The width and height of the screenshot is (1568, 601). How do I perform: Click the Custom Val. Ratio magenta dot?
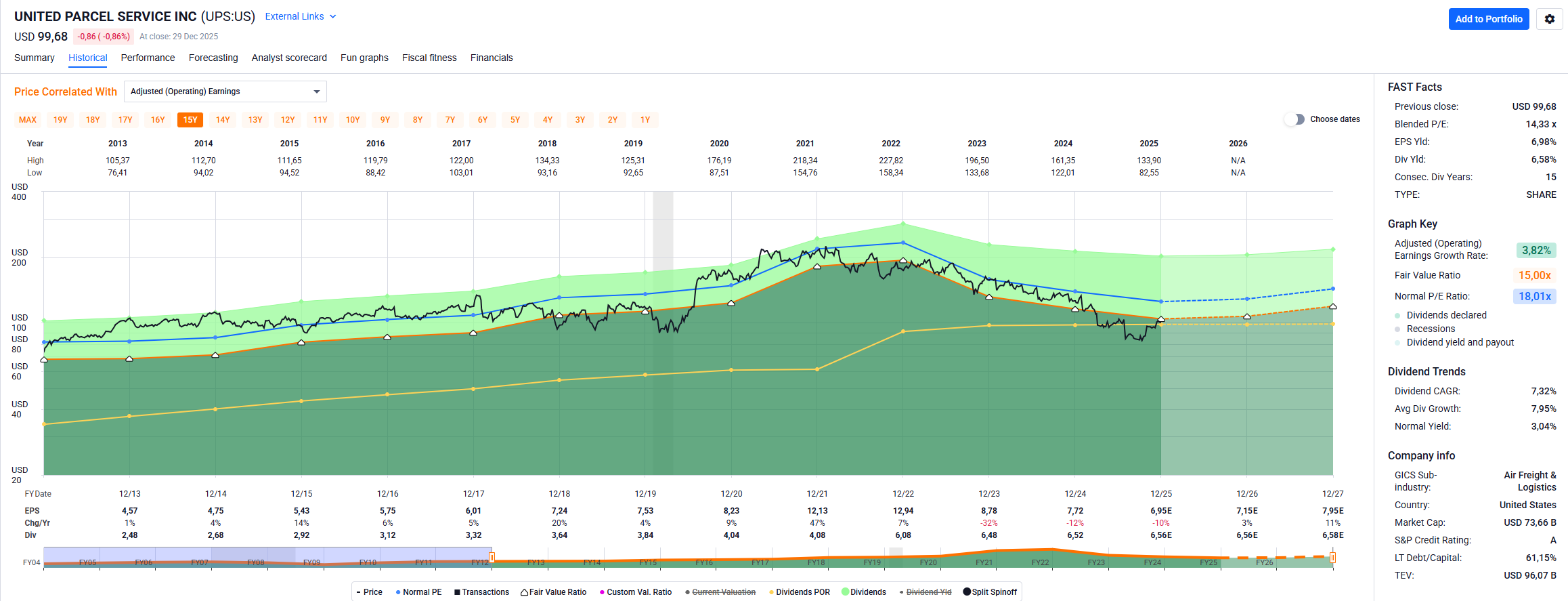click(602, 592)
